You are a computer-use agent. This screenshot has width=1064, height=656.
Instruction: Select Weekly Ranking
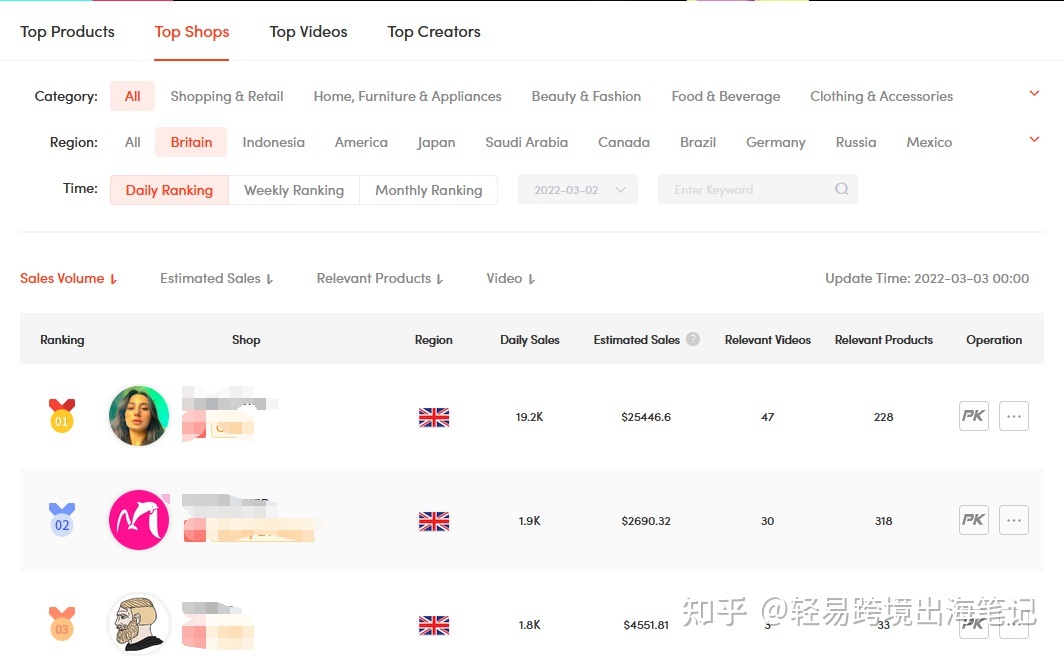294,189
